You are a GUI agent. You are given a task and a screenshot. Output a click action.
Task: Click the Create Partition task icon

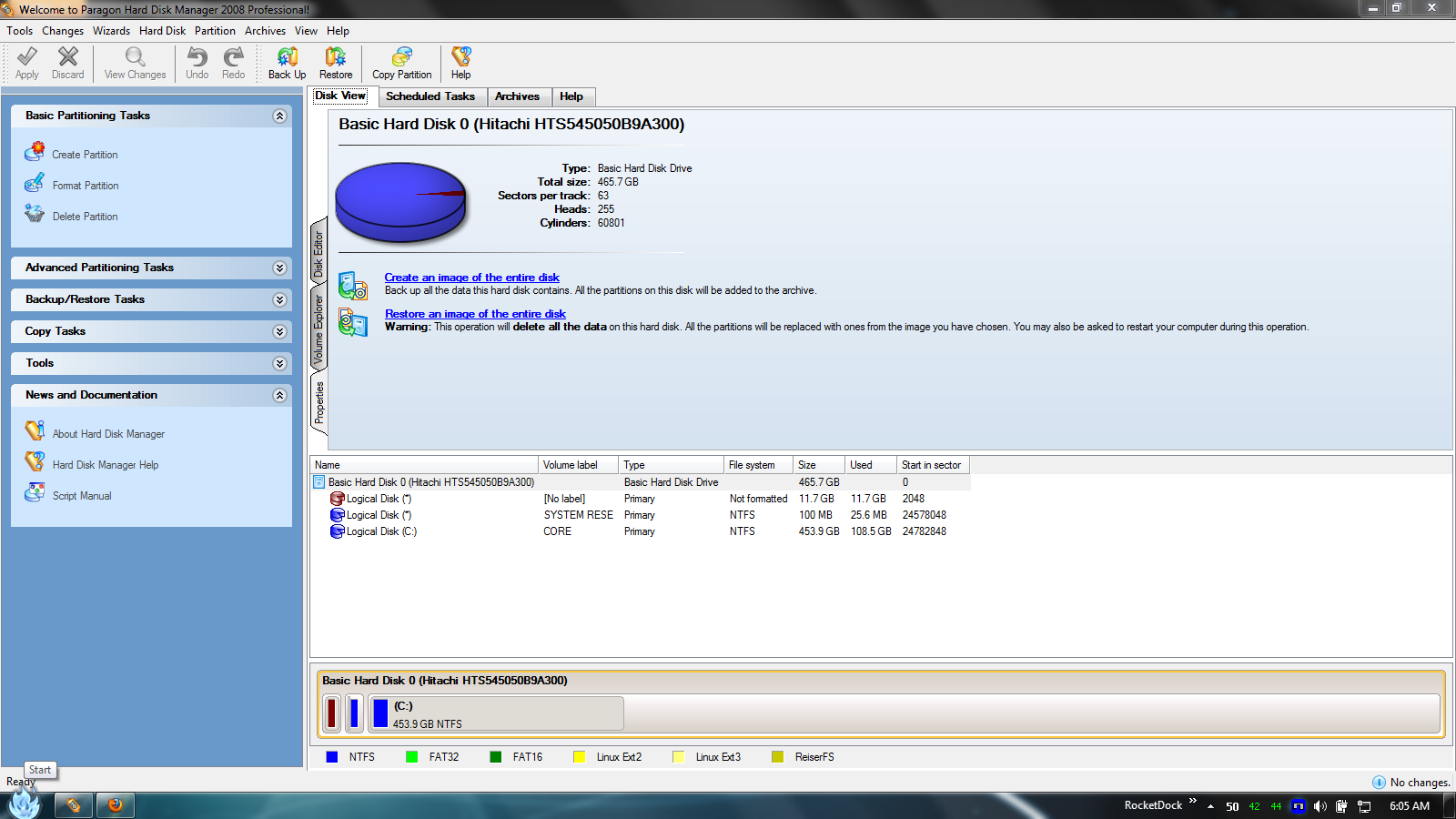pos(35,151)
